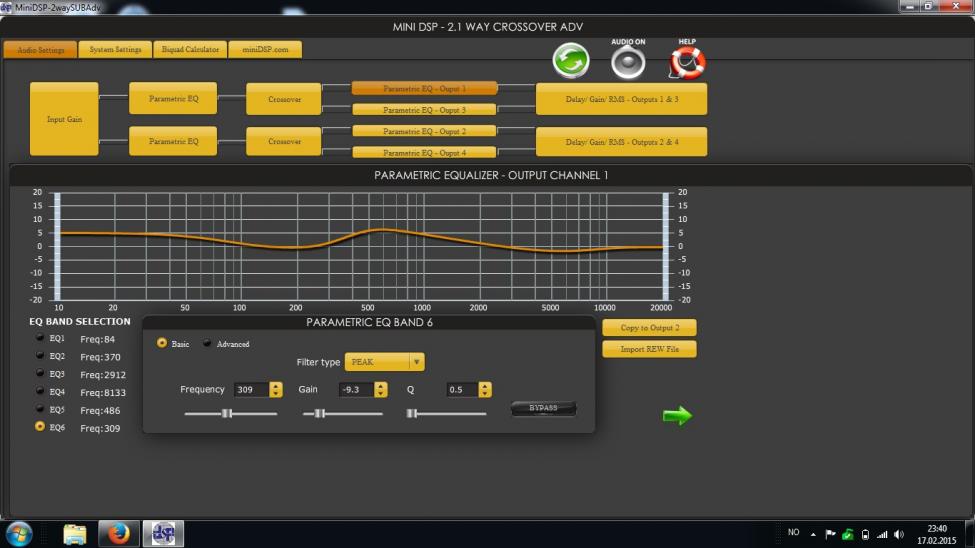Click the green refresh synchronize icon
Screen dimensions: 975x548
(571, 62)
